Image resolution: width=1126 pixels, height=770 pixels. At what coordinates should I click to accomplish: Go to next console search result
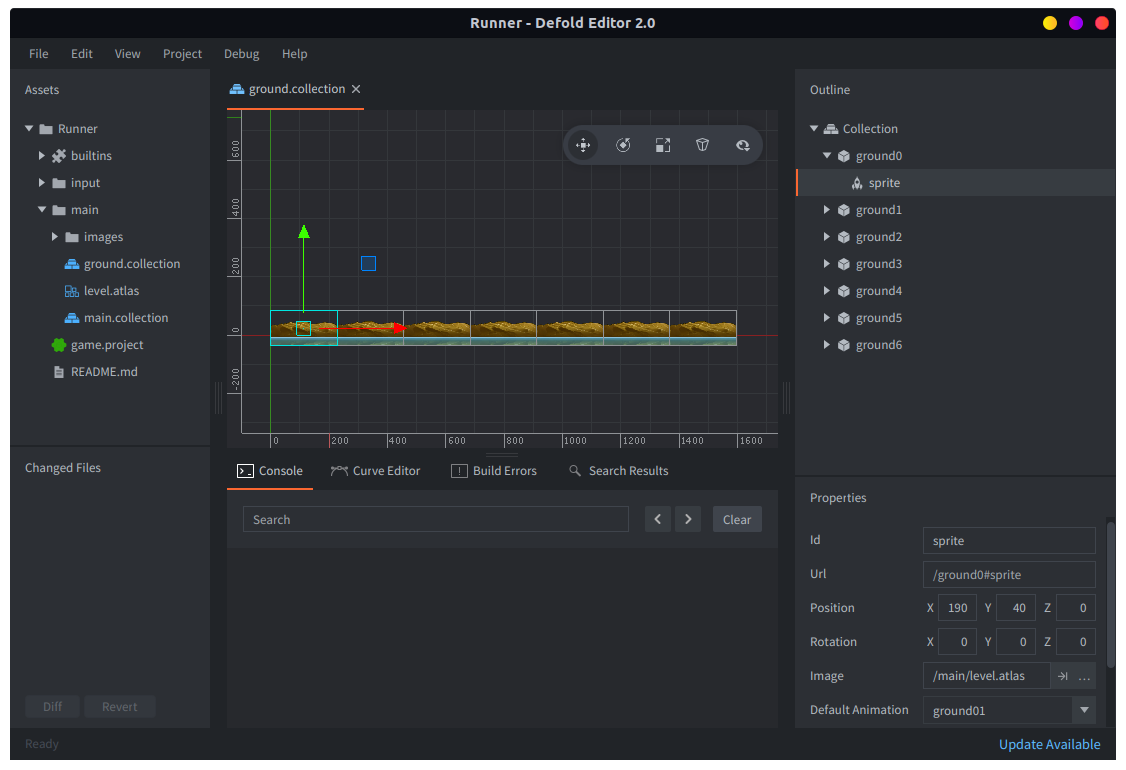[x=687, y=519]
